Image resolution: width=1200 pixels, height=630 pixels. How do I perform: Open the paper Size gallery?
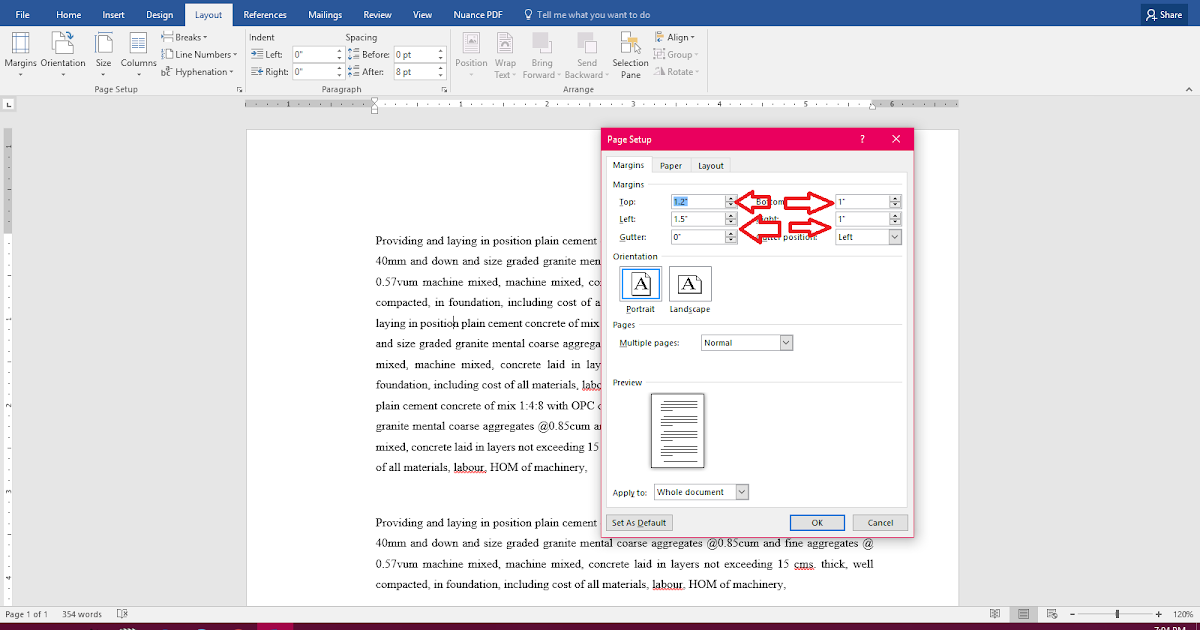pos(104,55)
